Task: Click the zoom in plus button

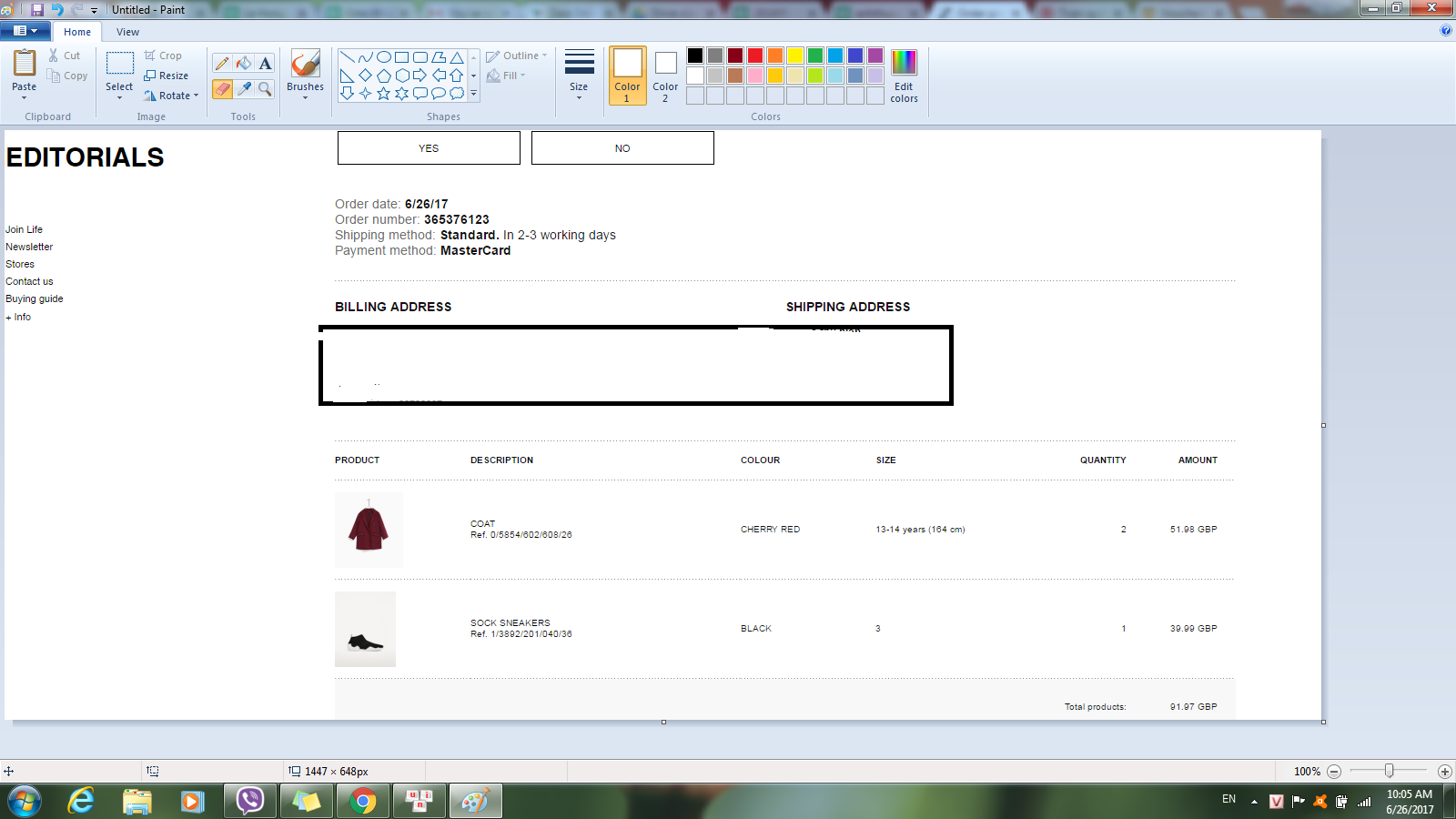Action: 1444,772
